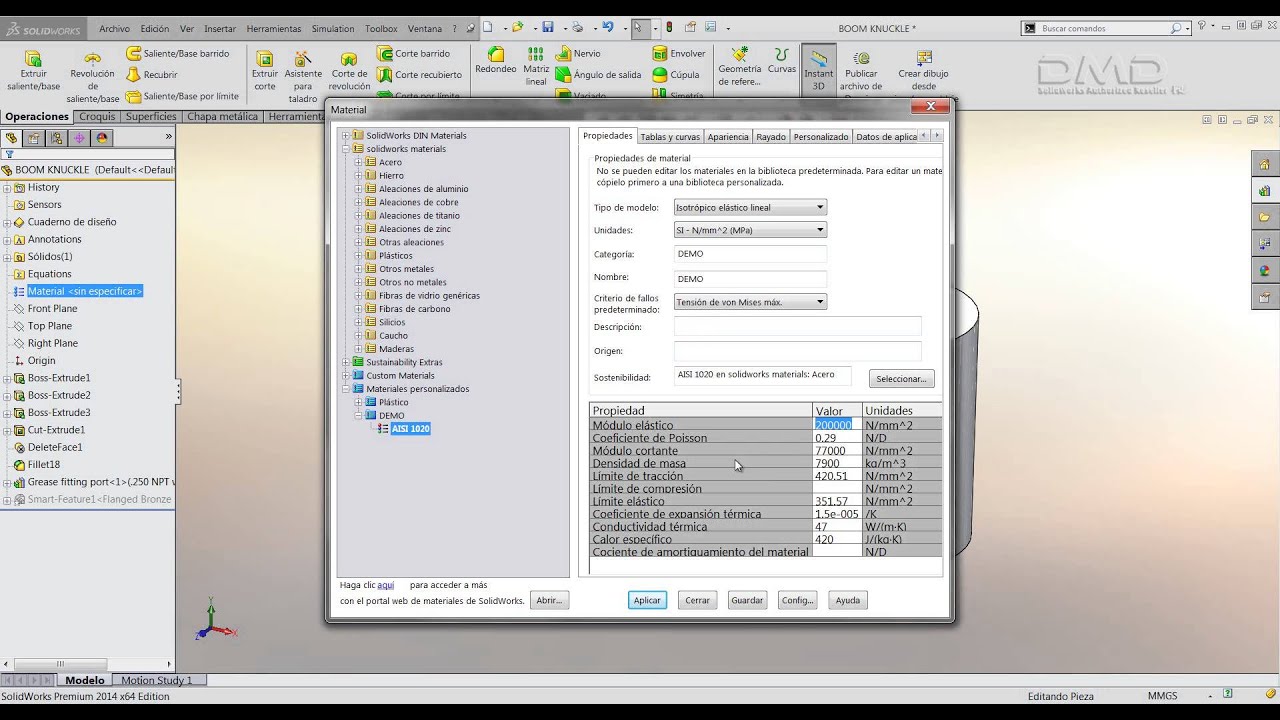Click the Config... button
Image resolution: width=1280 pixels, height=720 pixels.
pos(797,600)
